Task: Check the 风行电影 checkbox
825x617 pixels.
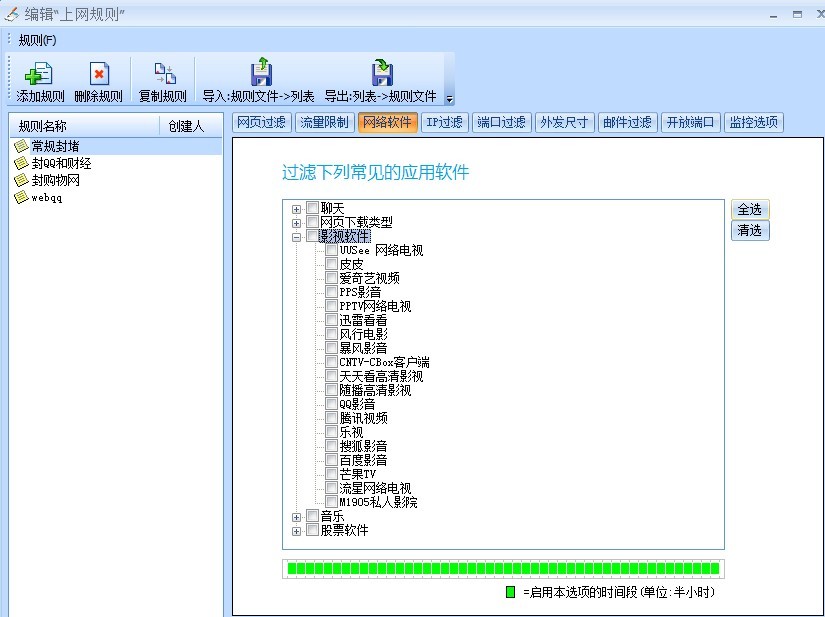Action: [x=331, y=333]
